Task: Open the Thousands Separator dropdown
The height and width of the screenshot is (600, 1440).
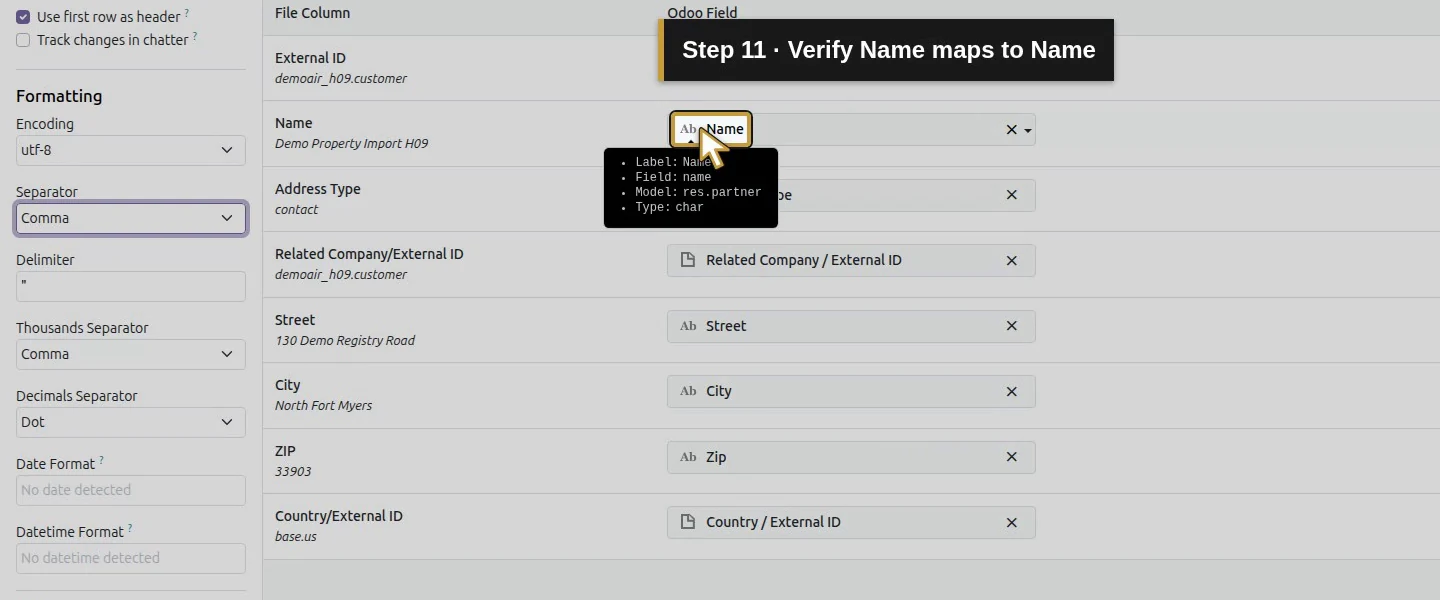Action: [x=131, y=354]
